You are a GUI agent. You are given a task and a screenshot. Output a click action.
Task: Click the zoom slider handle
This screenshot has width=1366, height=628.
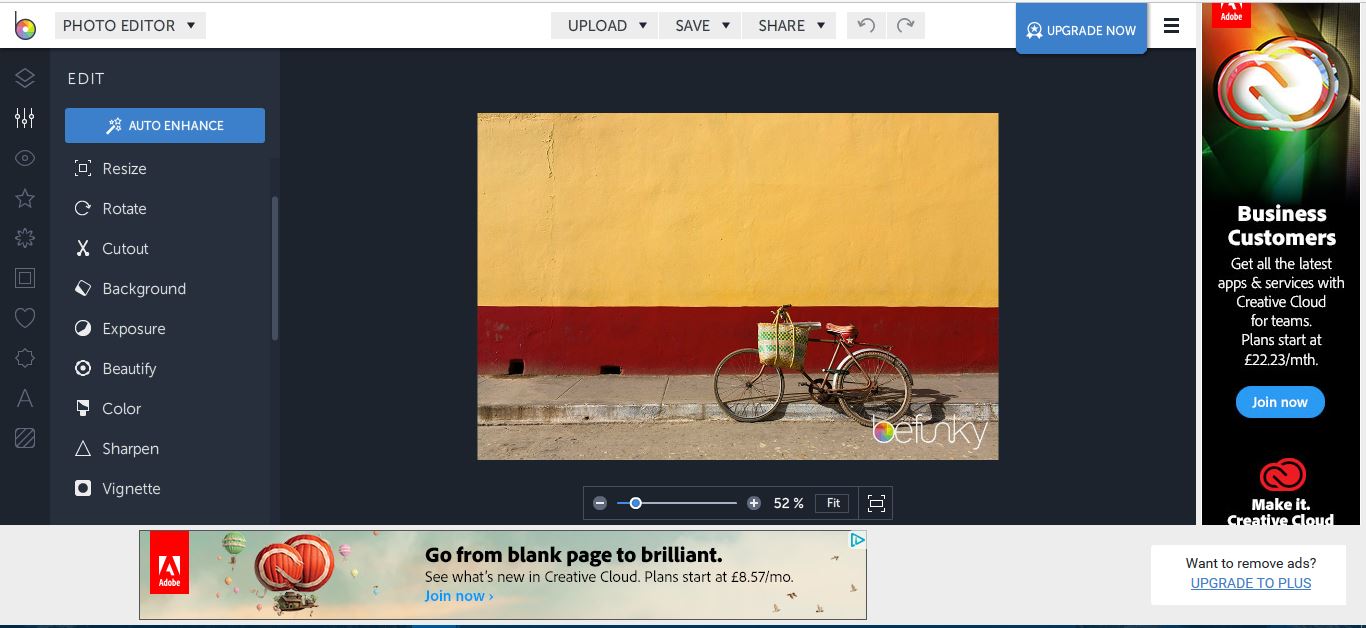635,503
